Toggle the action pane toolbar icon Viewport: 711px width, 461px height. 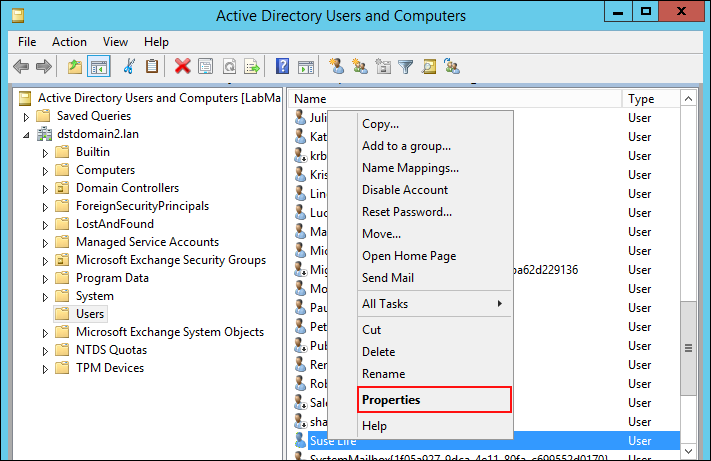306,67
